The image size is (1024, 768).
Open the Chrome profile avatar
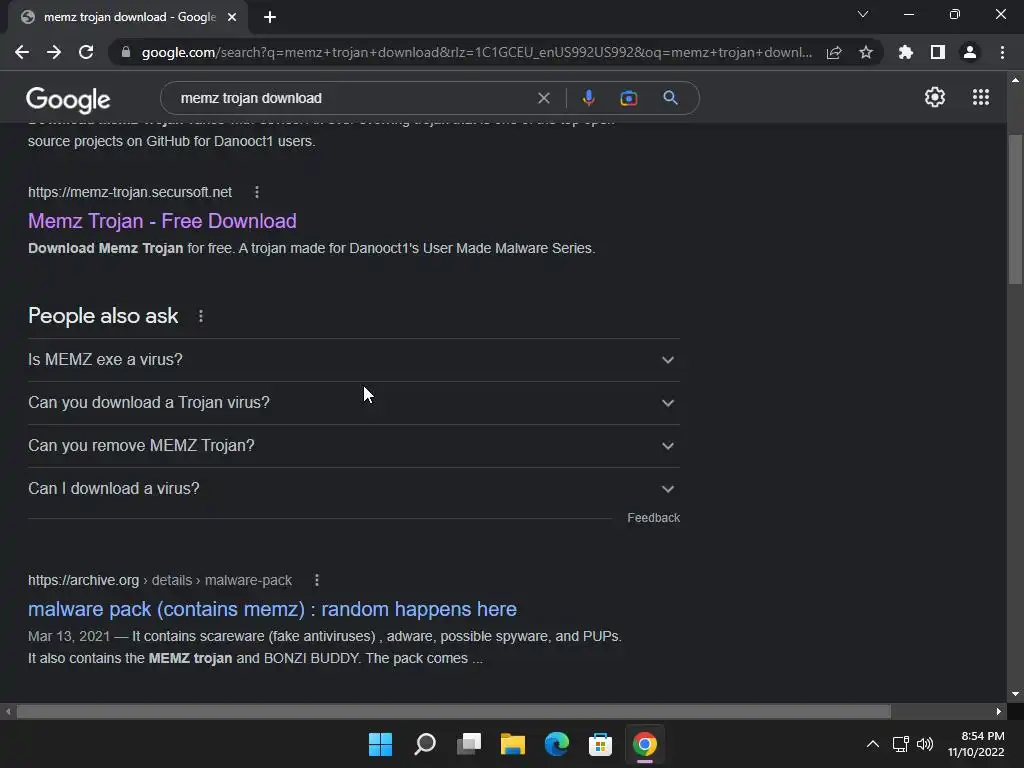click(970, 52)
